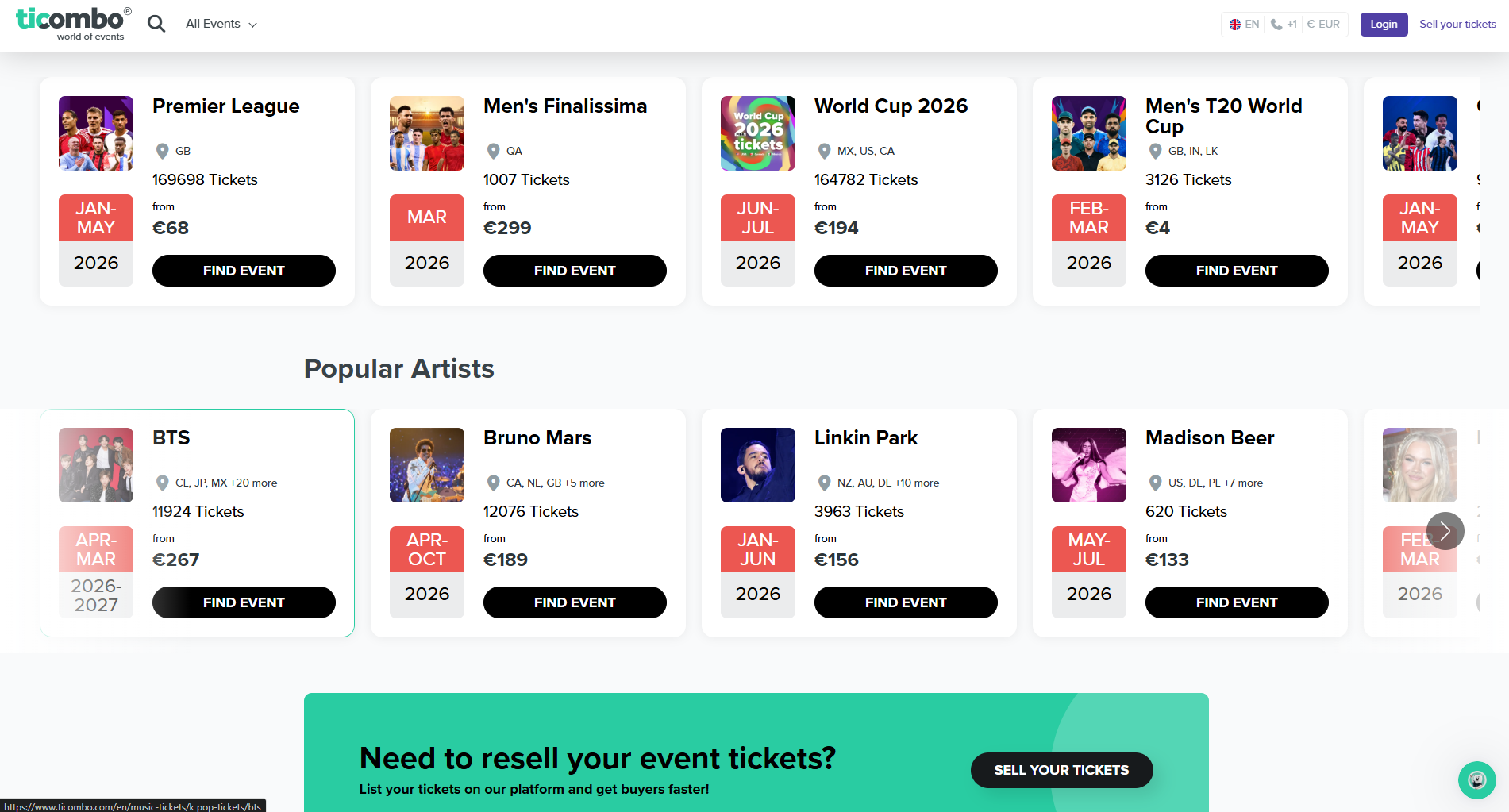The height and width of the screenshot is (812, 1509).
Task: Click the Madison Beer artist title
Action: pos(1210,438)
